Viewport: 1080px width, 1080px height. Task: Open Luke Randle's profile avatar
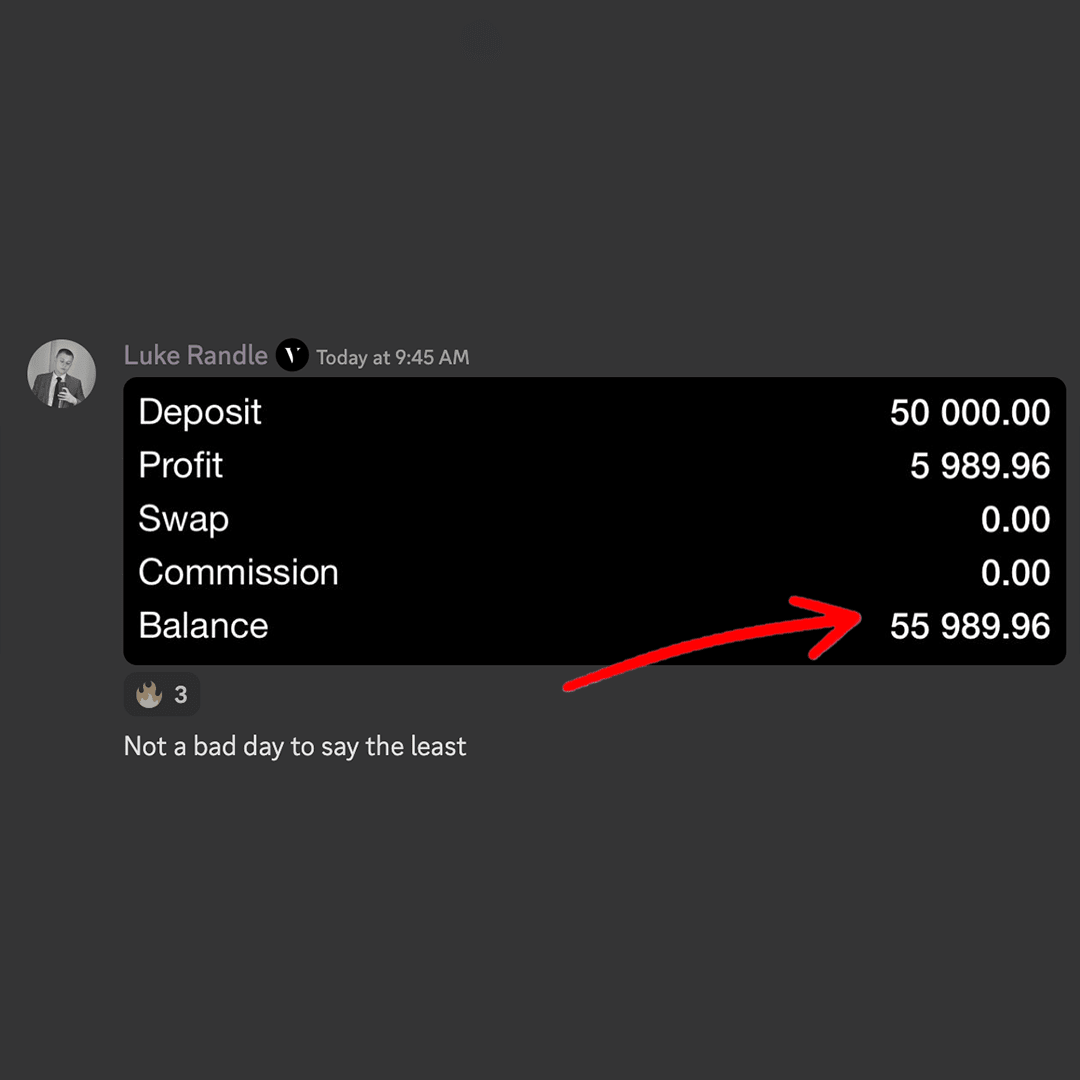(x=61, y=374)
